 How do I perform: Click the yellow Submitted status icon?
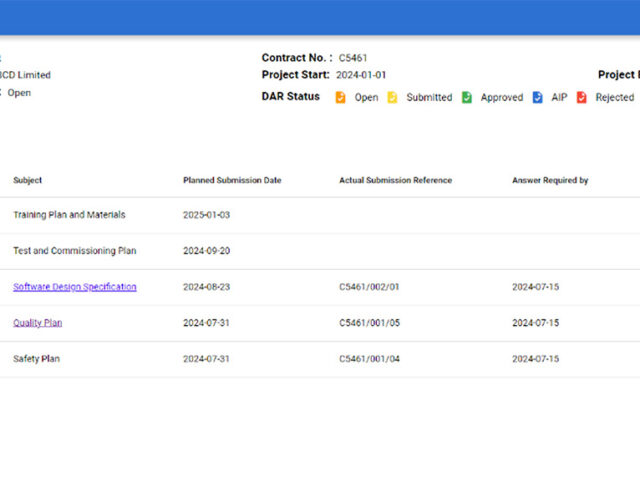coord(392,97)
